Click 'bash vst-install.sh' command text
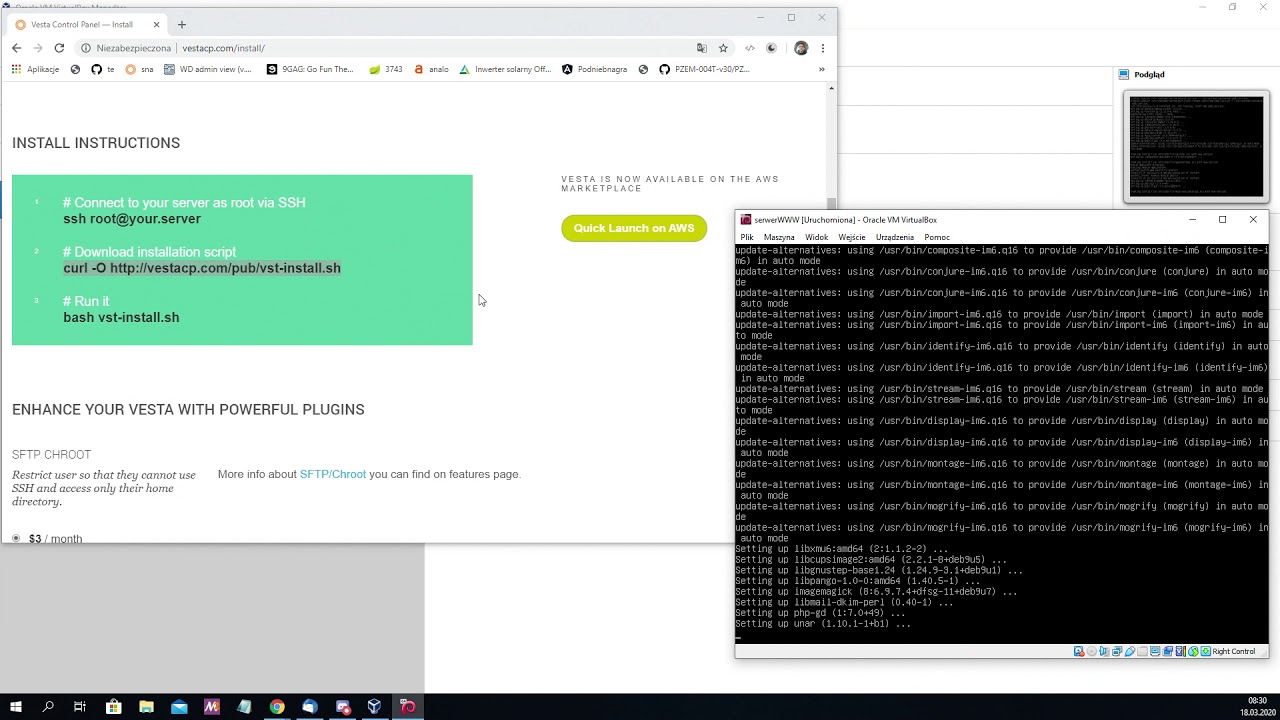Image resolution: width=1280 pixels, height=720 pixels. tap(121, 317)
